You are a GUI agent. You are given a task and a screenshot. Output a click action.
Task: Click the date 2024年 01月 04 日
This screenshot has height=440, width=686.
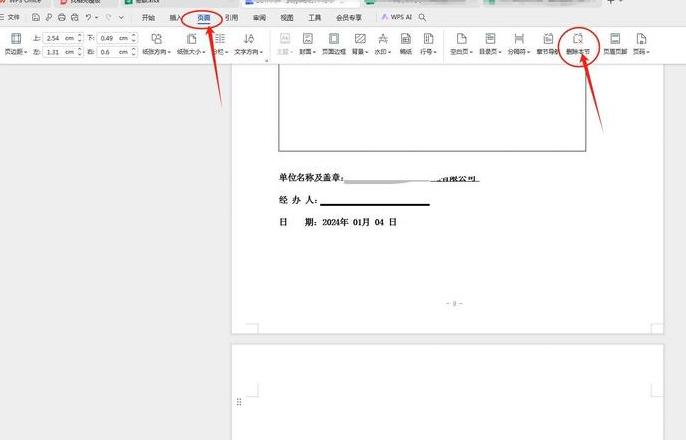[x=359, y=222]
